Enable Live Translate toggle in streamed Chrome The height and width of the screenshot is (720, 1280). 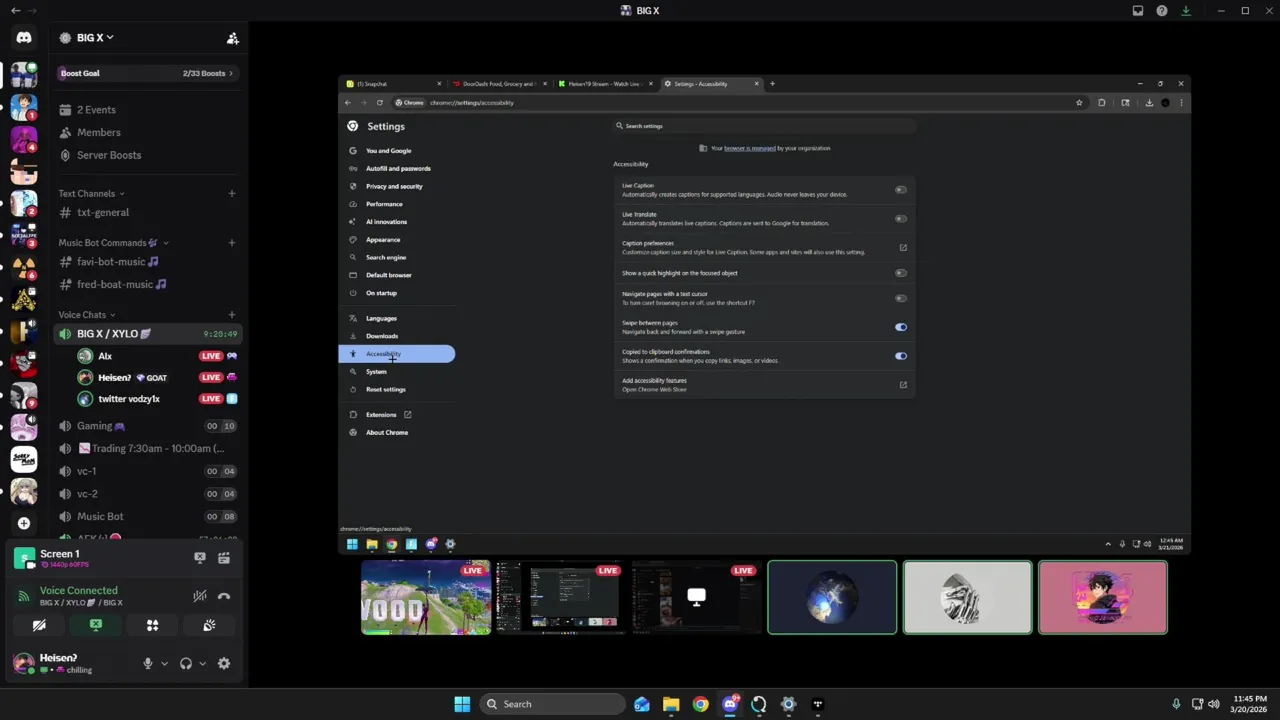point(901,219)
